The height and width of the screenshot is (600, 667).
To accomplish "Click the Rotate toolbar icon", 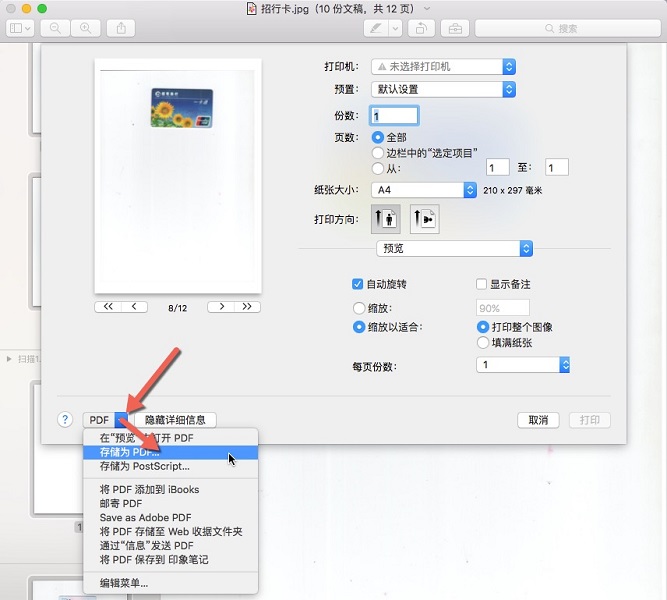I will (x=421, y=29).
